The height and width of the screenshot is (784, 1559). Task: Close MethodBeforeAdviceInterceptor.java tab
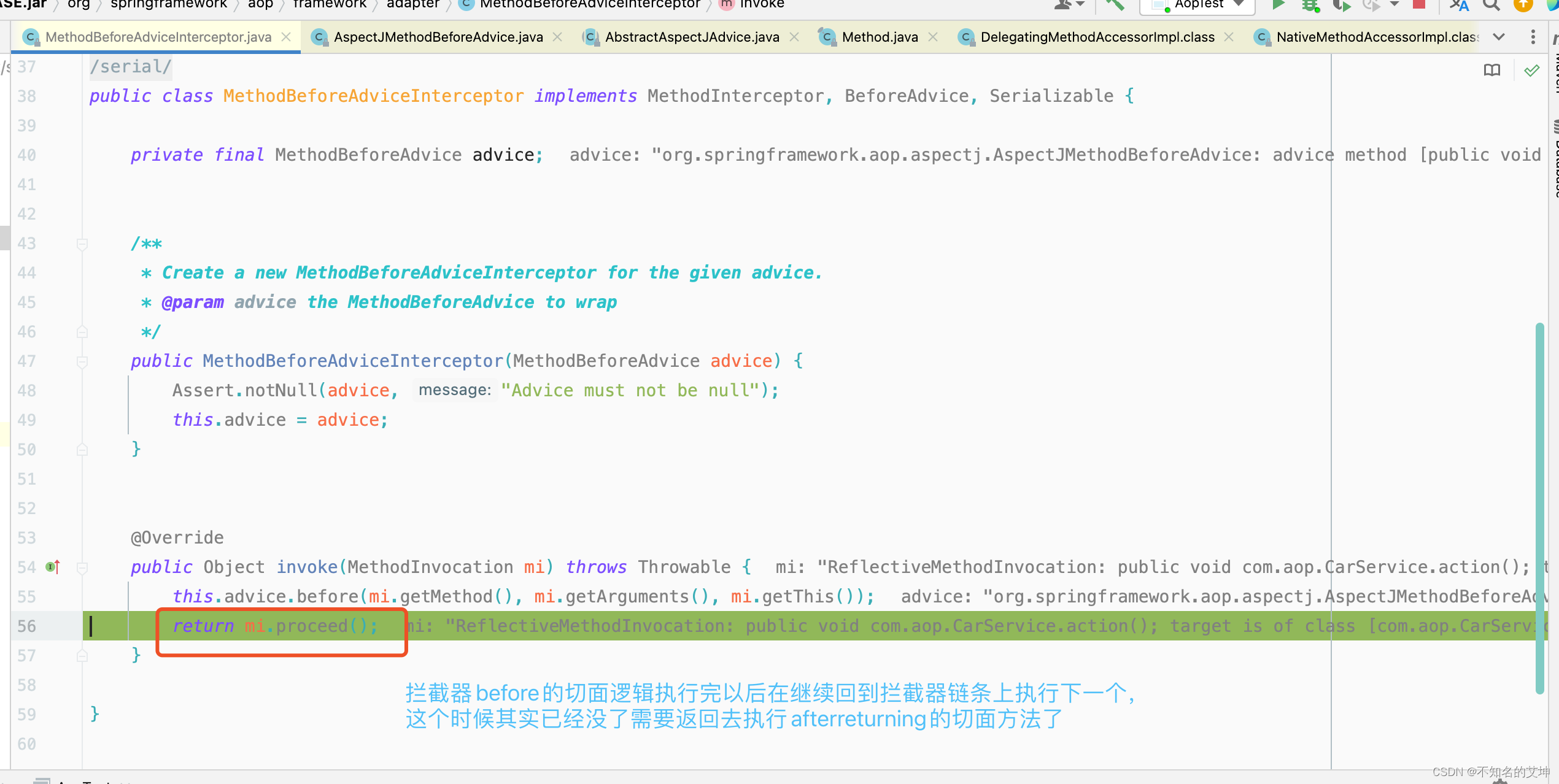click(286, 37)
